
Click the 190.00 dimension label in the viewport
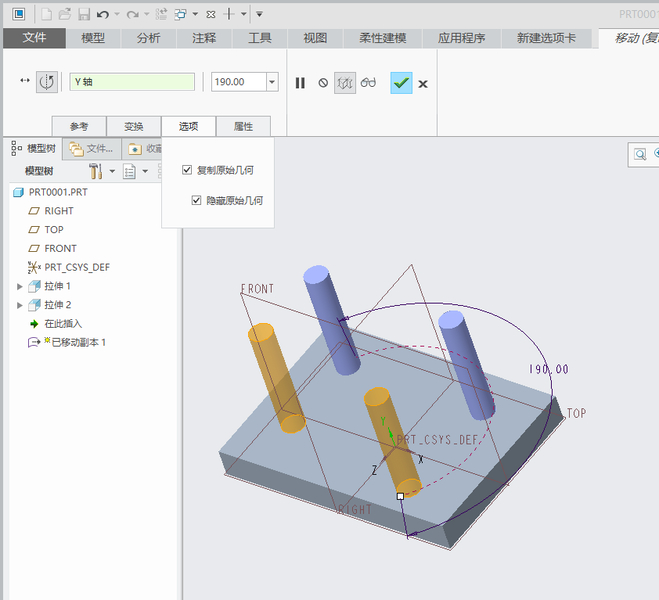point(549,369)
